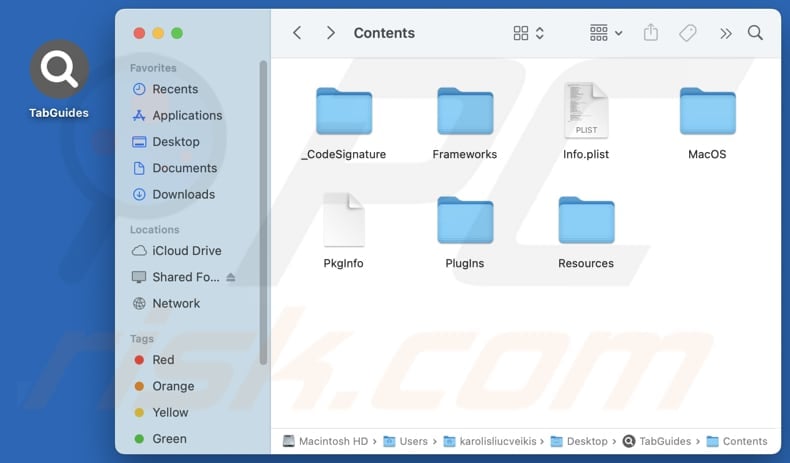Click Desktop in the path bar
The width and height of the screenshot is (790, 463).
pyautogui.click(x=579, y=441)
